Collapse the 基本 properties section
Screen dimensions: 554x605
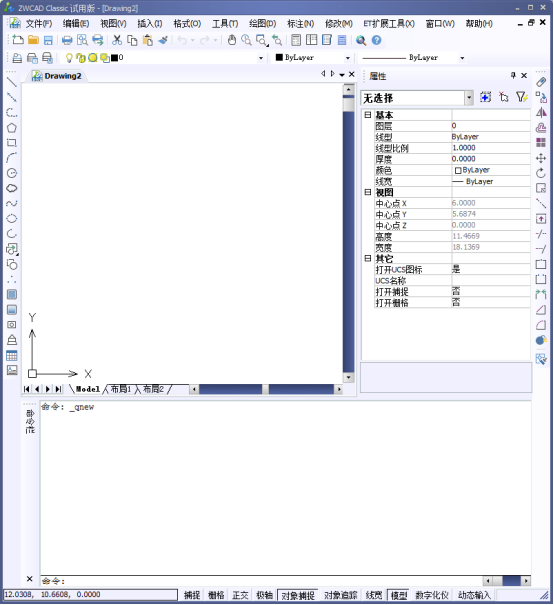[368, 115]
